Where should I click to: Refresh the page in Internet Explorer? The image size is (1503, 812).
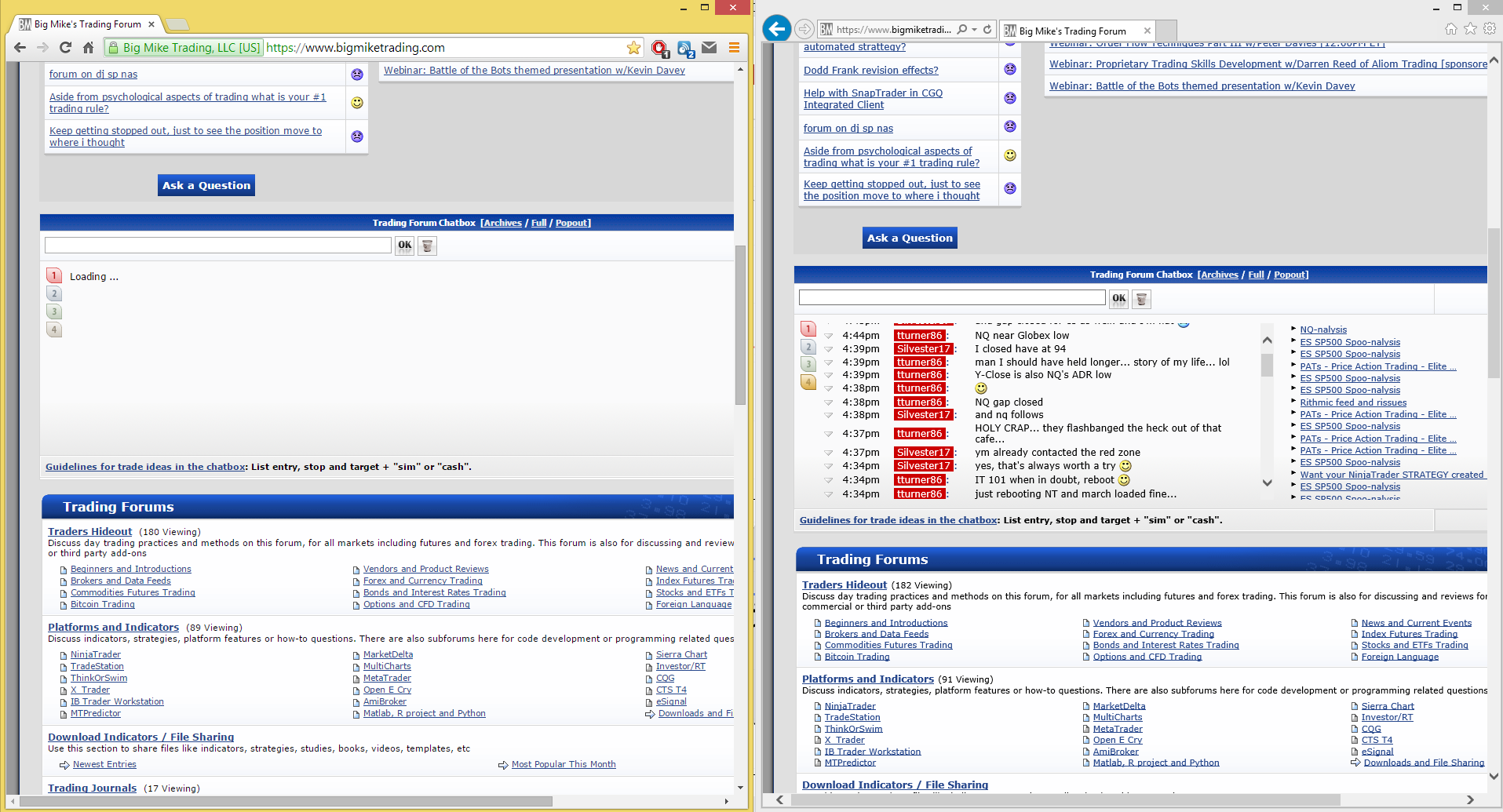[987, 30]
